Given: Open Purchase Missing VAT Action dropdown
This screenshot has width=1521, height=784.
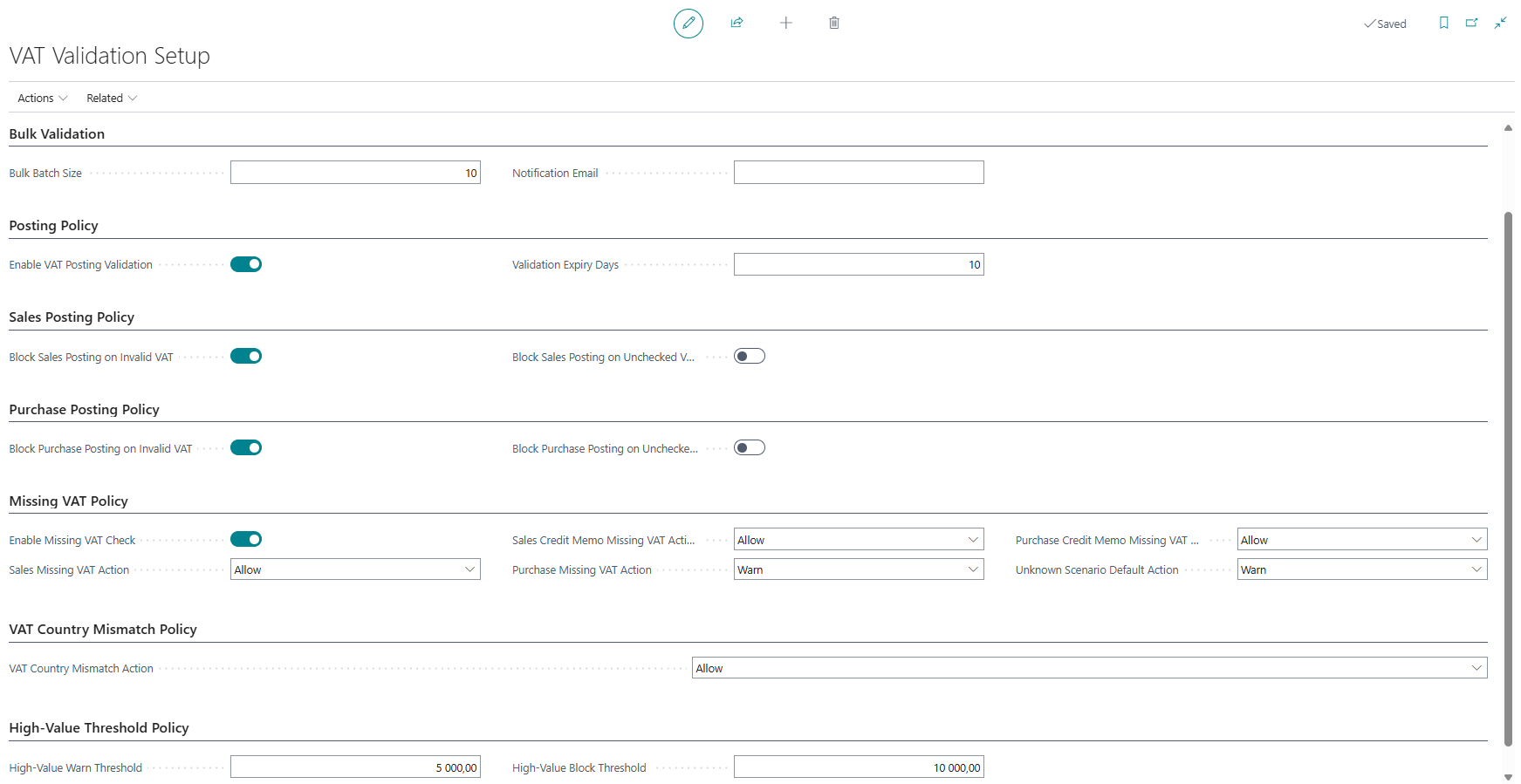Looking at the screenshot, I should pyautogui.click(x=859, y=569).
